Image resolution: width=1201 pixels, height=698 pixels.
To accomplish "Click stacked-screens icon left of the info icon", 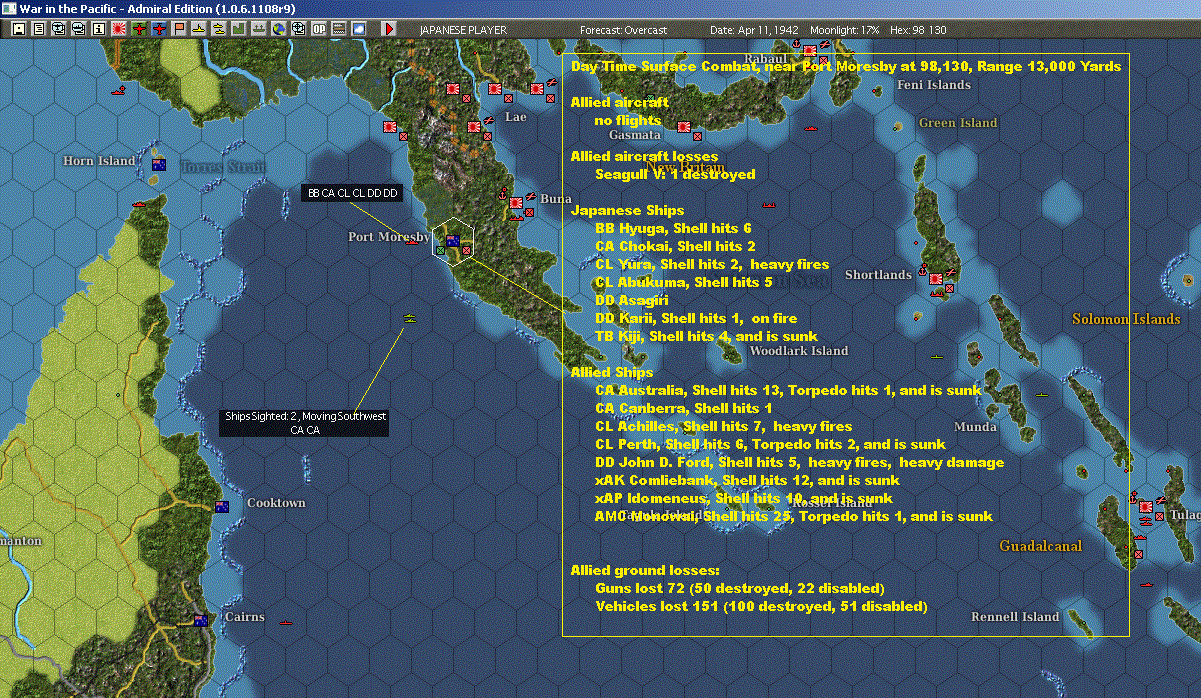I will tap(78, 29).
